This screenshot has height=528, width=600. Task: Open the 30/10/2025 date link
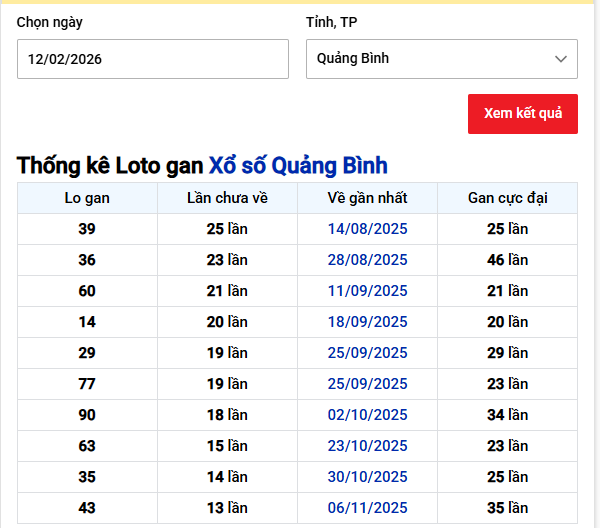pos(367,477)
